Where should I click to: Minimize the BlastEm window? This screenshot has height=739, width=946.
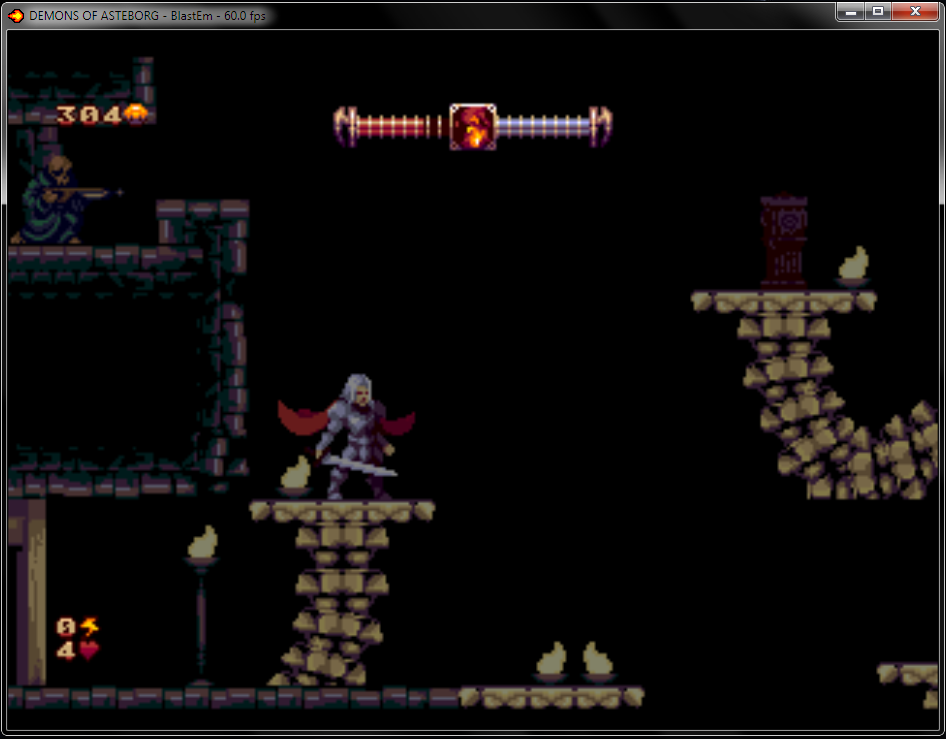[851, 12]
